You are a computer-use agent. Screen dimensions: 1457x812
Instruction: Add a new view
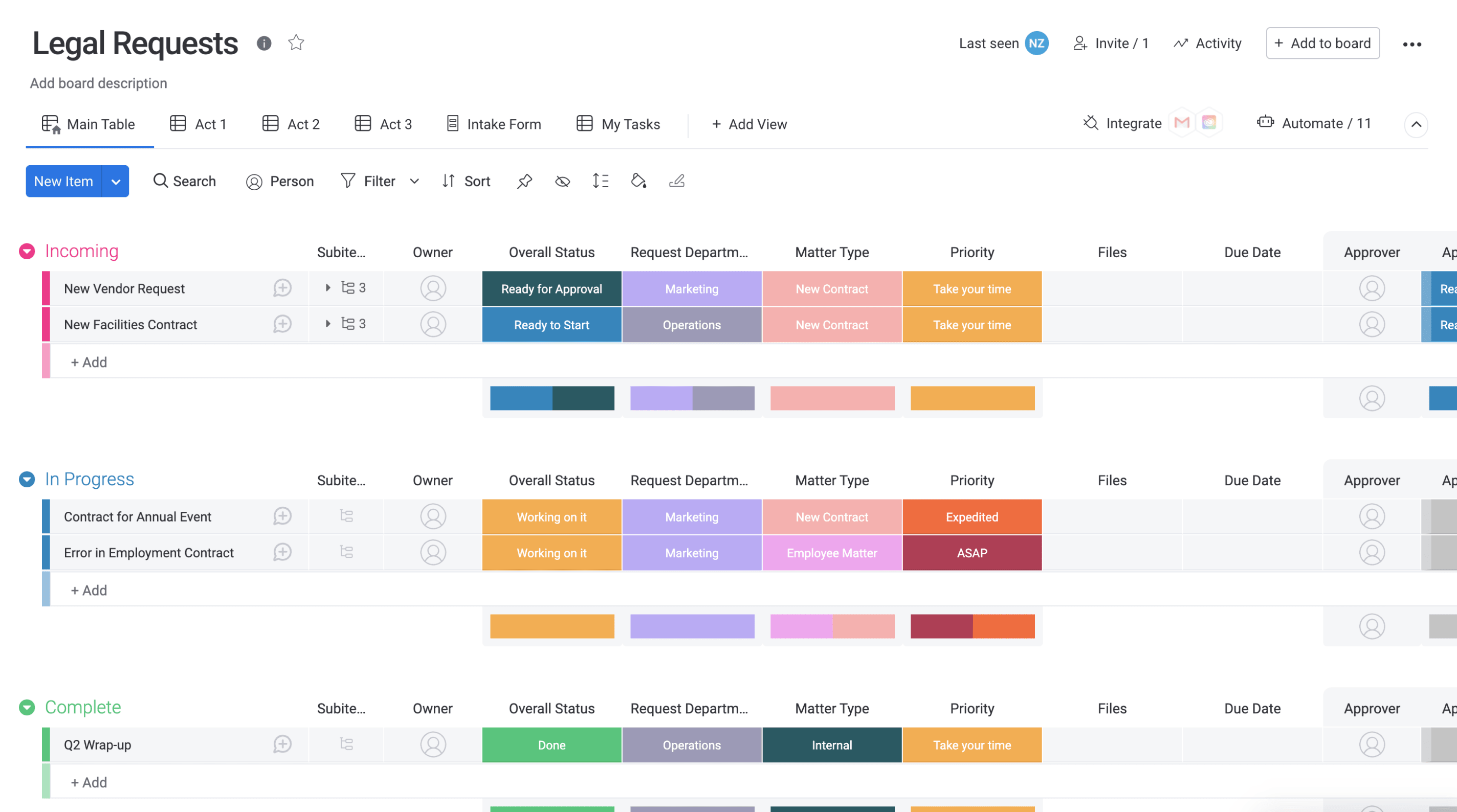(749, 124)
